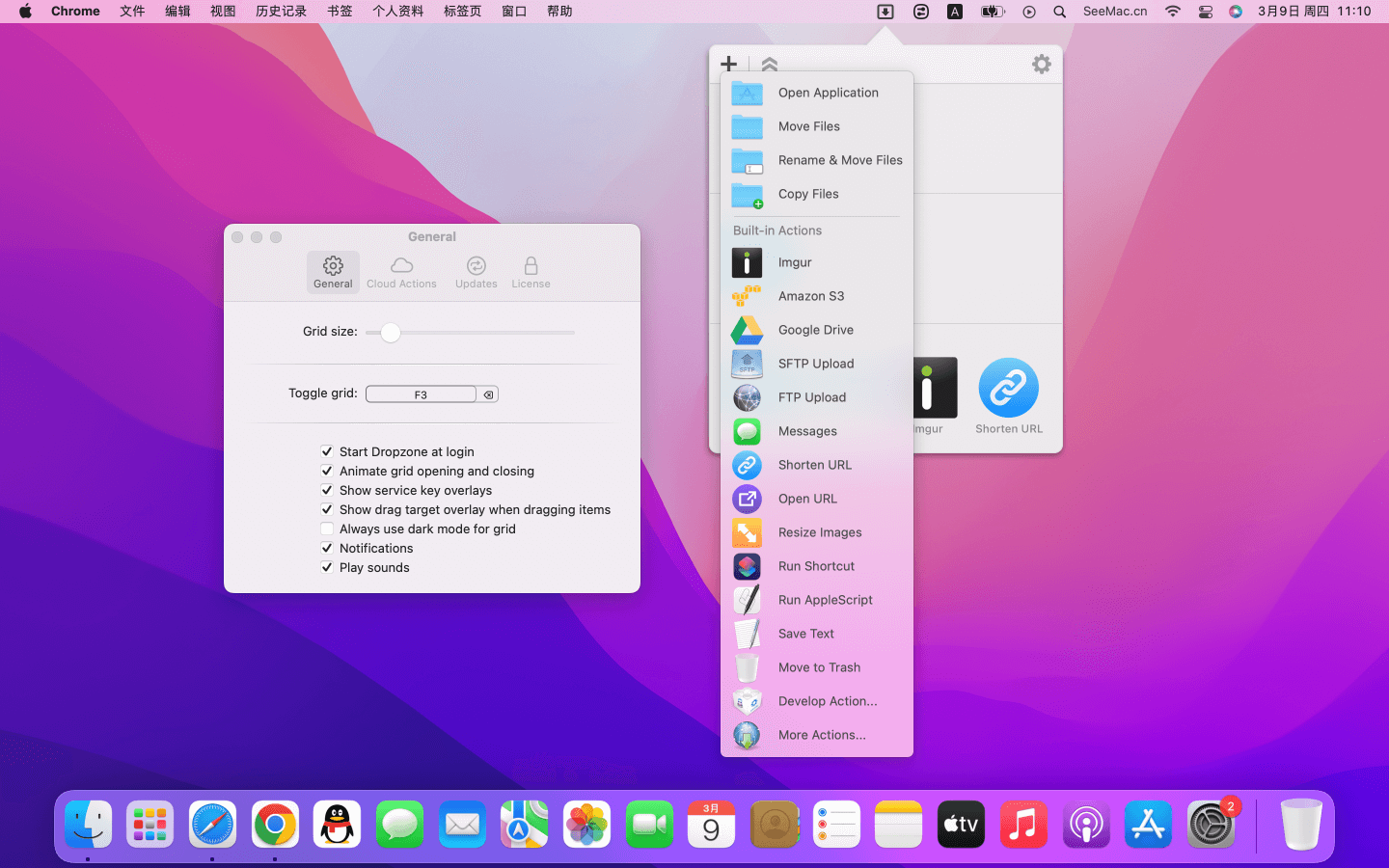Click the plus add-action button in Dropzone
Image resolution: width=1389 pixels, height=868 pixels.
(728, 64)
